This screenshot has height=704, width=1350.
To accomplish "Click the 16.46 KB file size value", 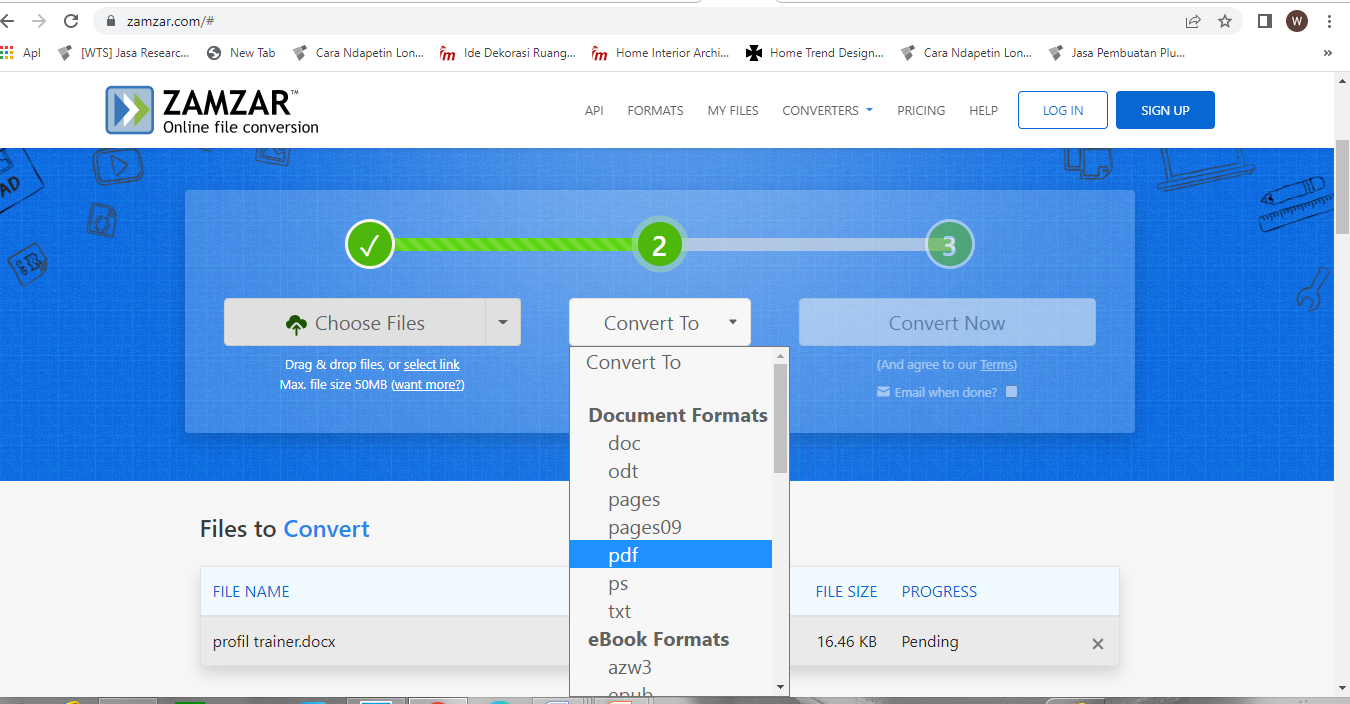I will (x=846, y=642).
